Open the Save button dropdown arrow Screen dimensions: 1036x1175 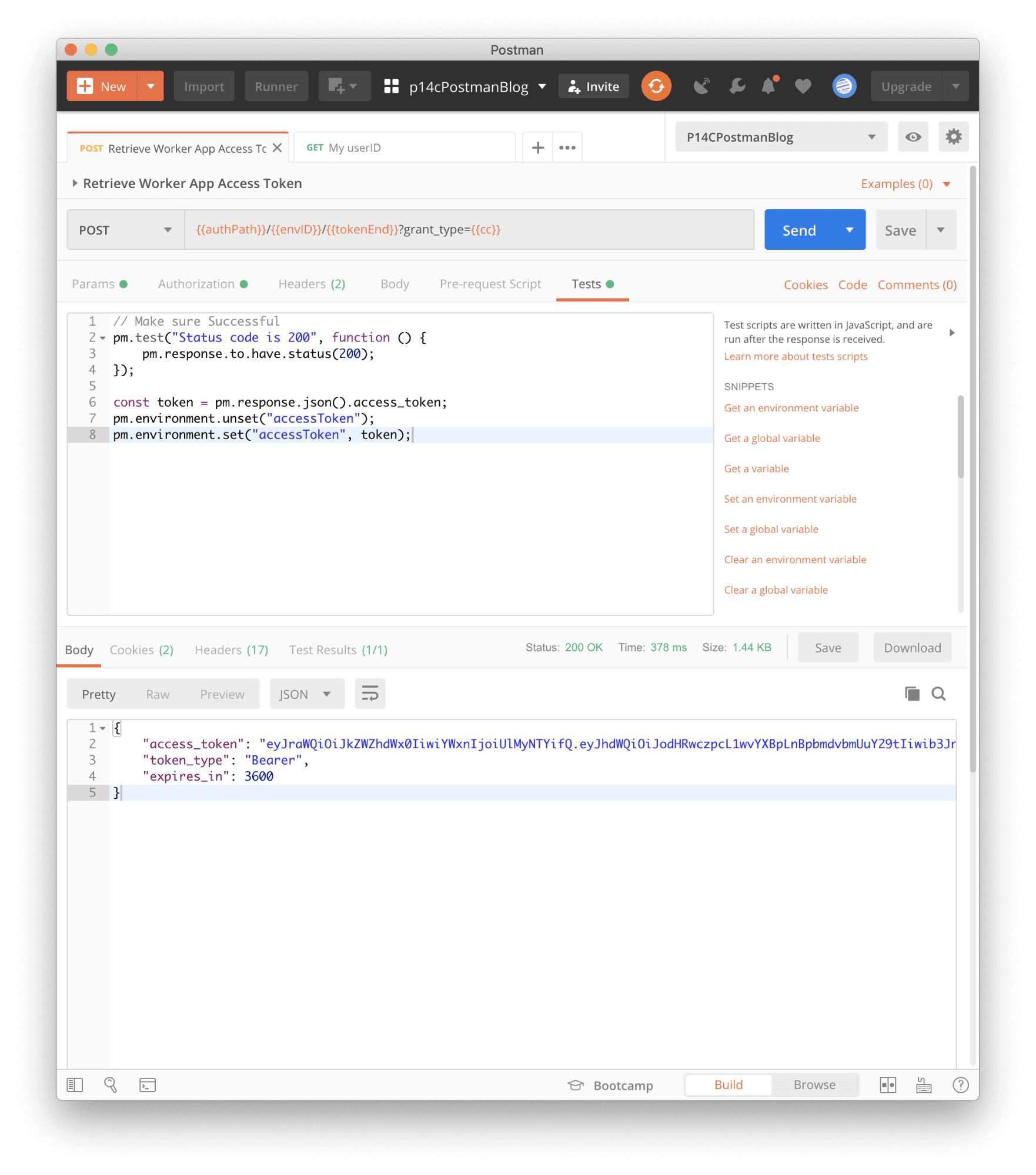(x=941, y=230)
